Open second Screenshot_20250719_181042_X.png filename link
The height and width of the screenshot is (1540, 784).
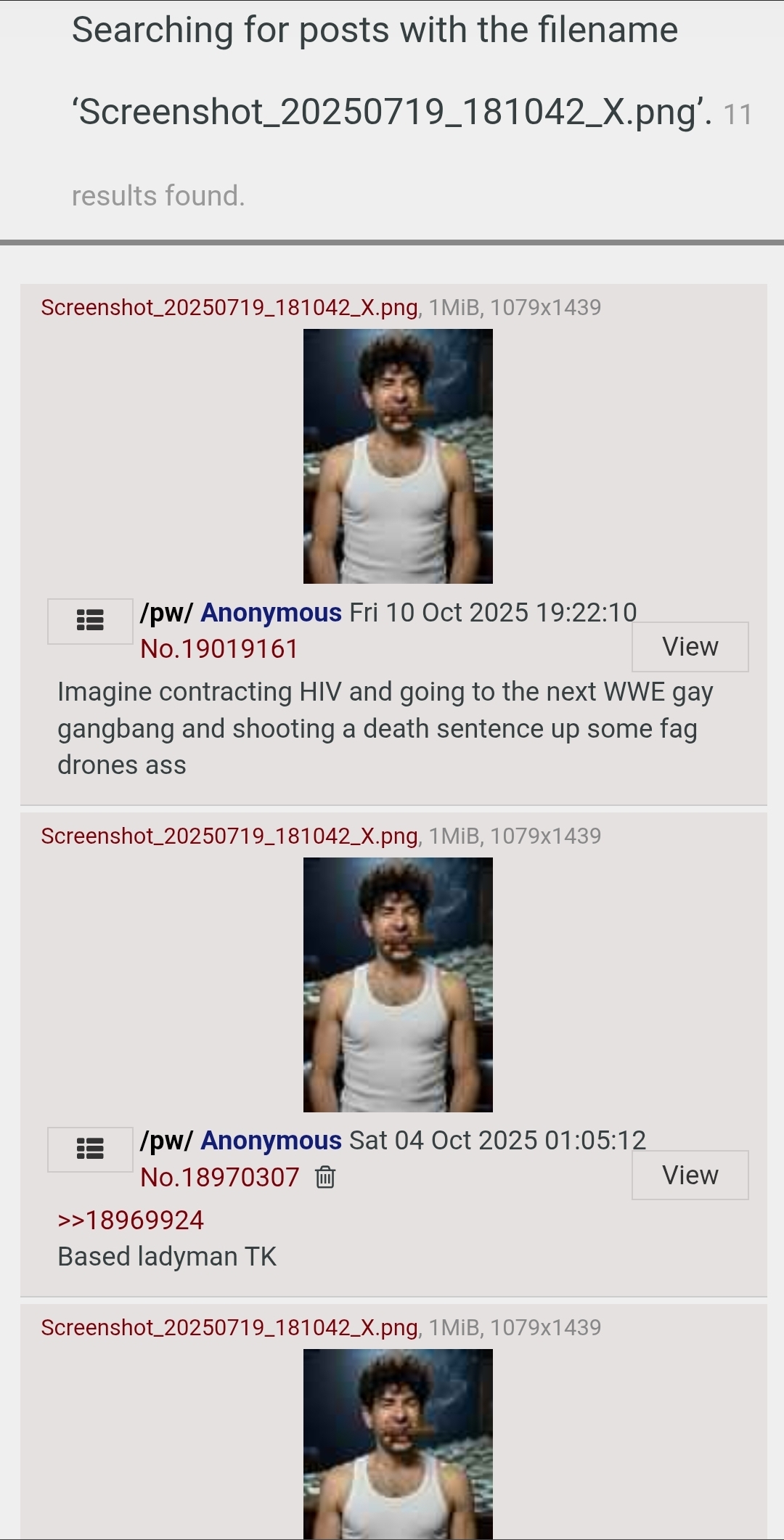(x=229, y=836)
